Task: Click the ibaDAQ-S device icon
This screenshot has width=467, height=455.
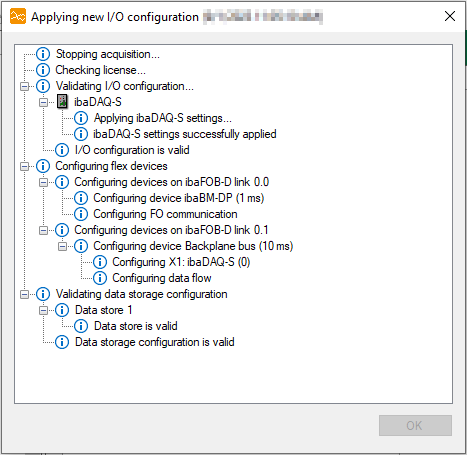Action: tap(62, 102)
